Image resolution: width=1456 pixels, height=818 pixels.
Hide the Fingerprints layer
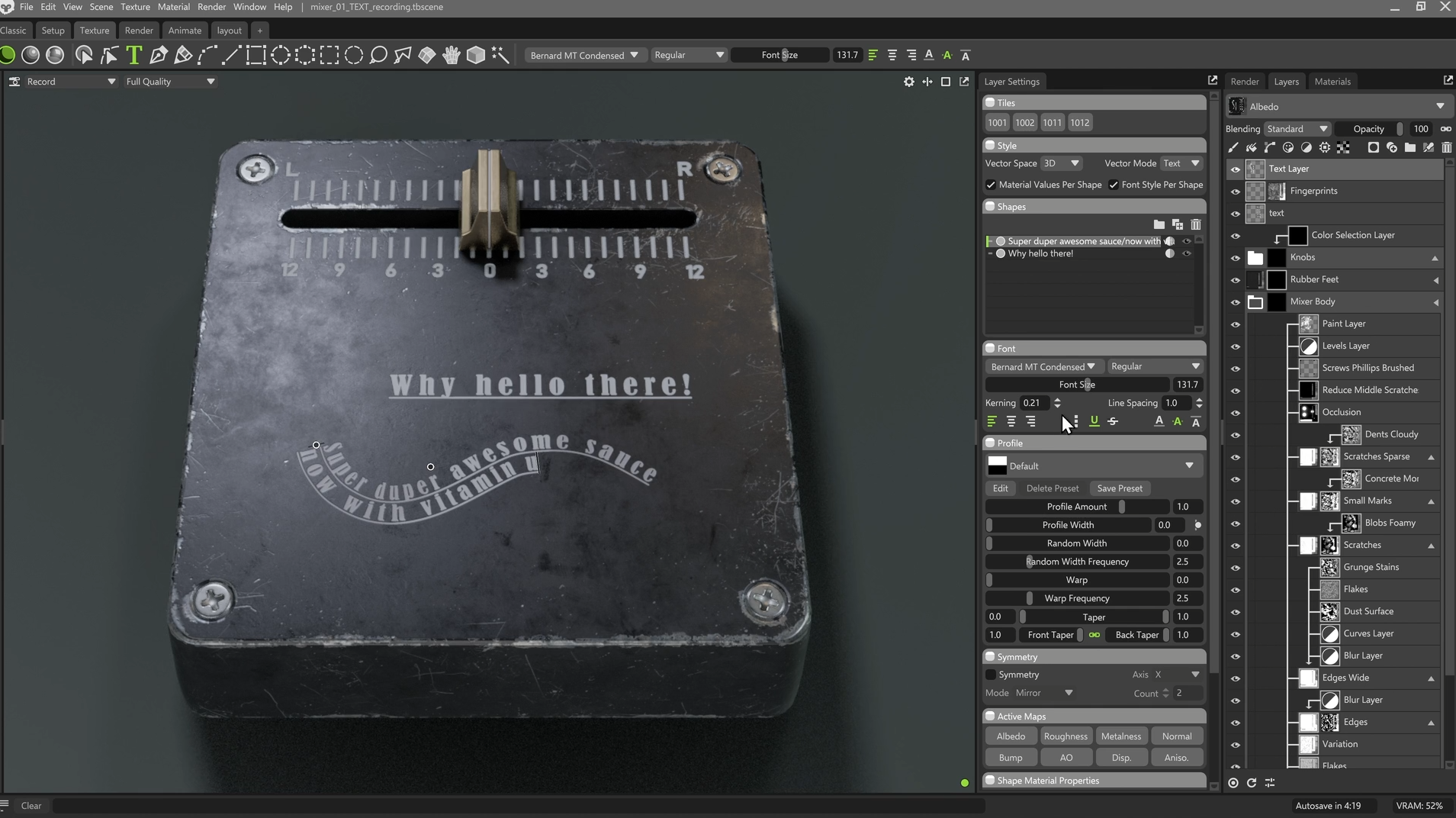click(x=1235, y=192)
